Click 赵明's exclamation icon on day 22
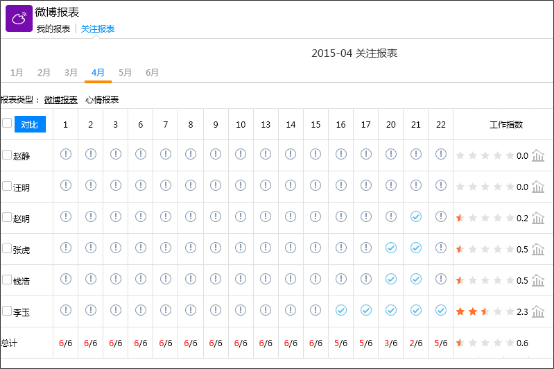Screen dimensions: 554x369 [441, 216]
